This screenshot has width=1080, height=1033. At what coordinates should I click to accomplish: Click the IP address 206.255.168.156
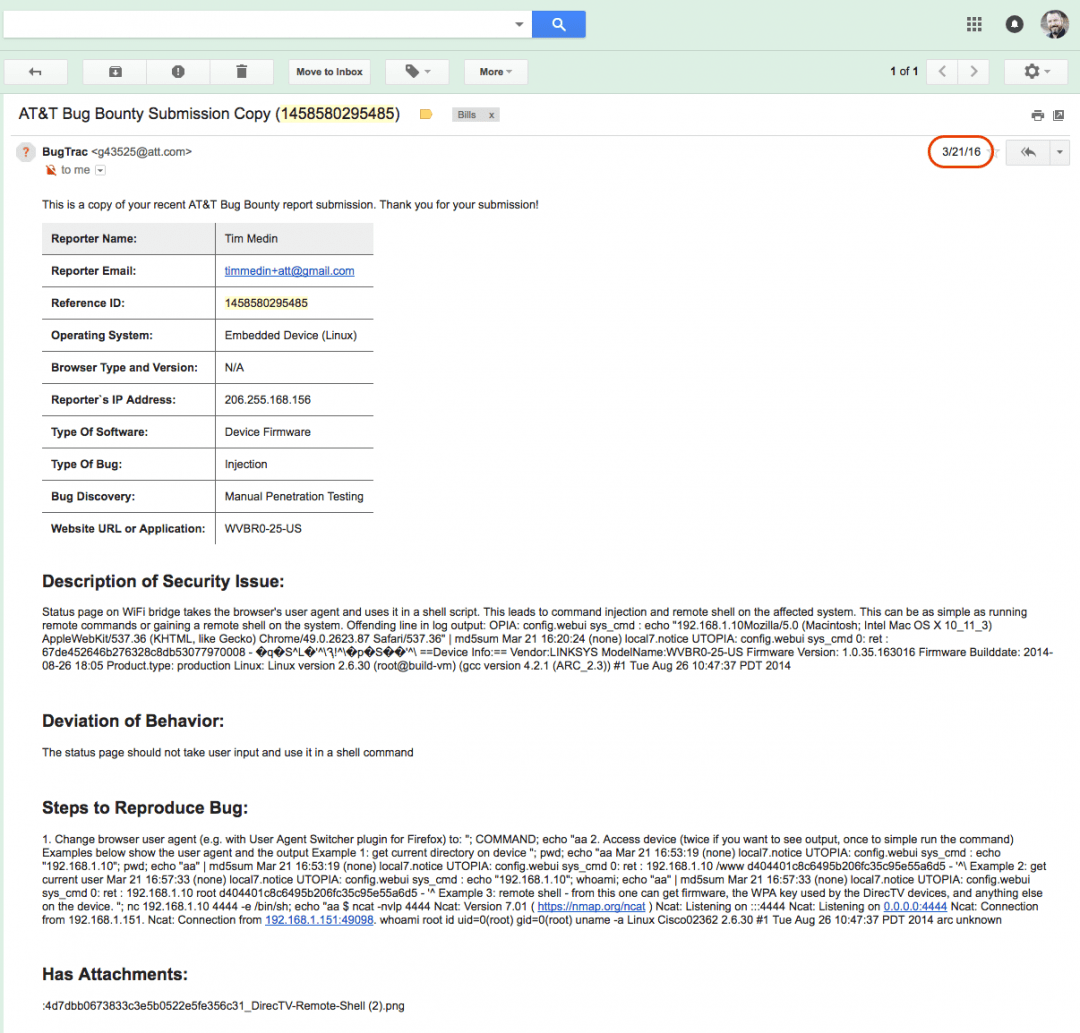tap(267, 399)
